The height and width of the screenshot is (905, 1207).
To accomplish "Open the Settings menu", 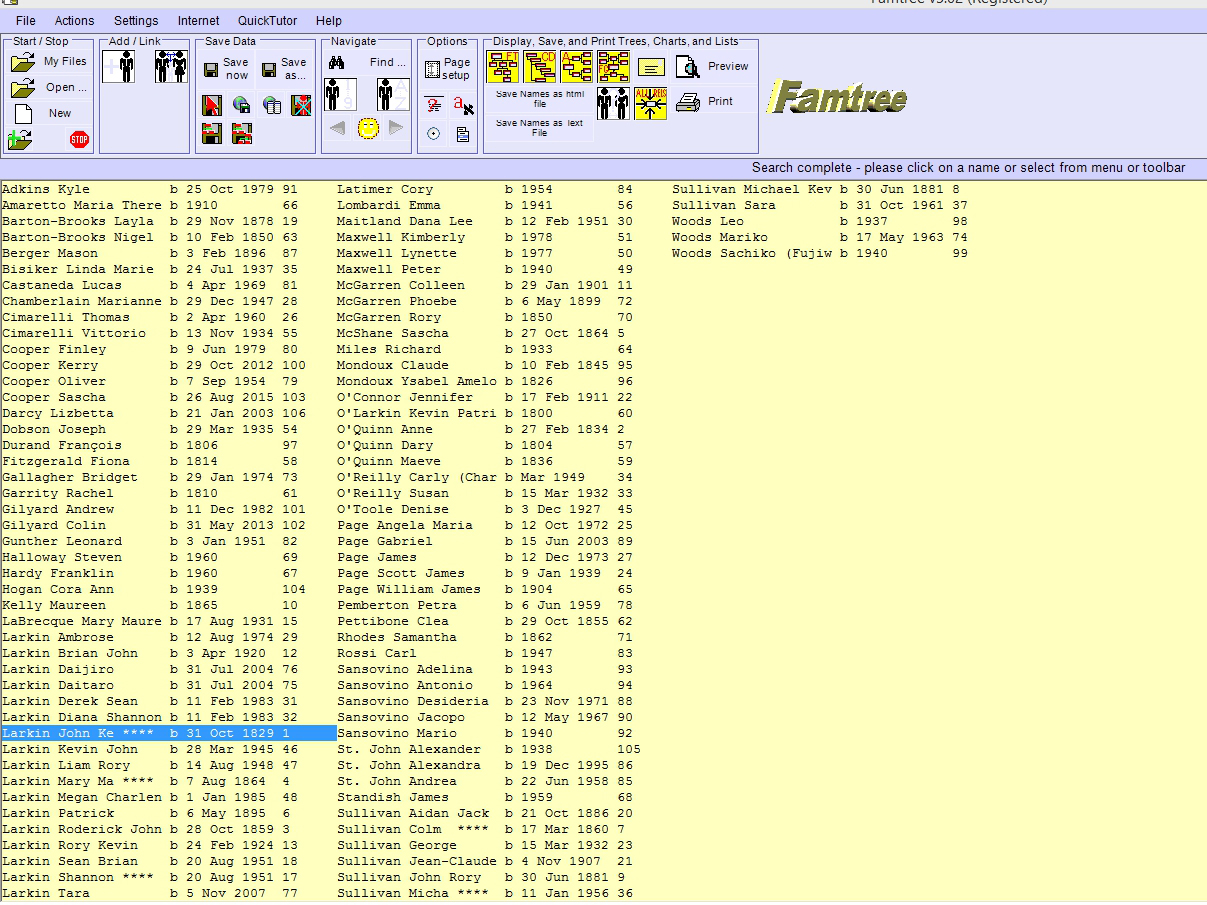I will coord(136,21).
